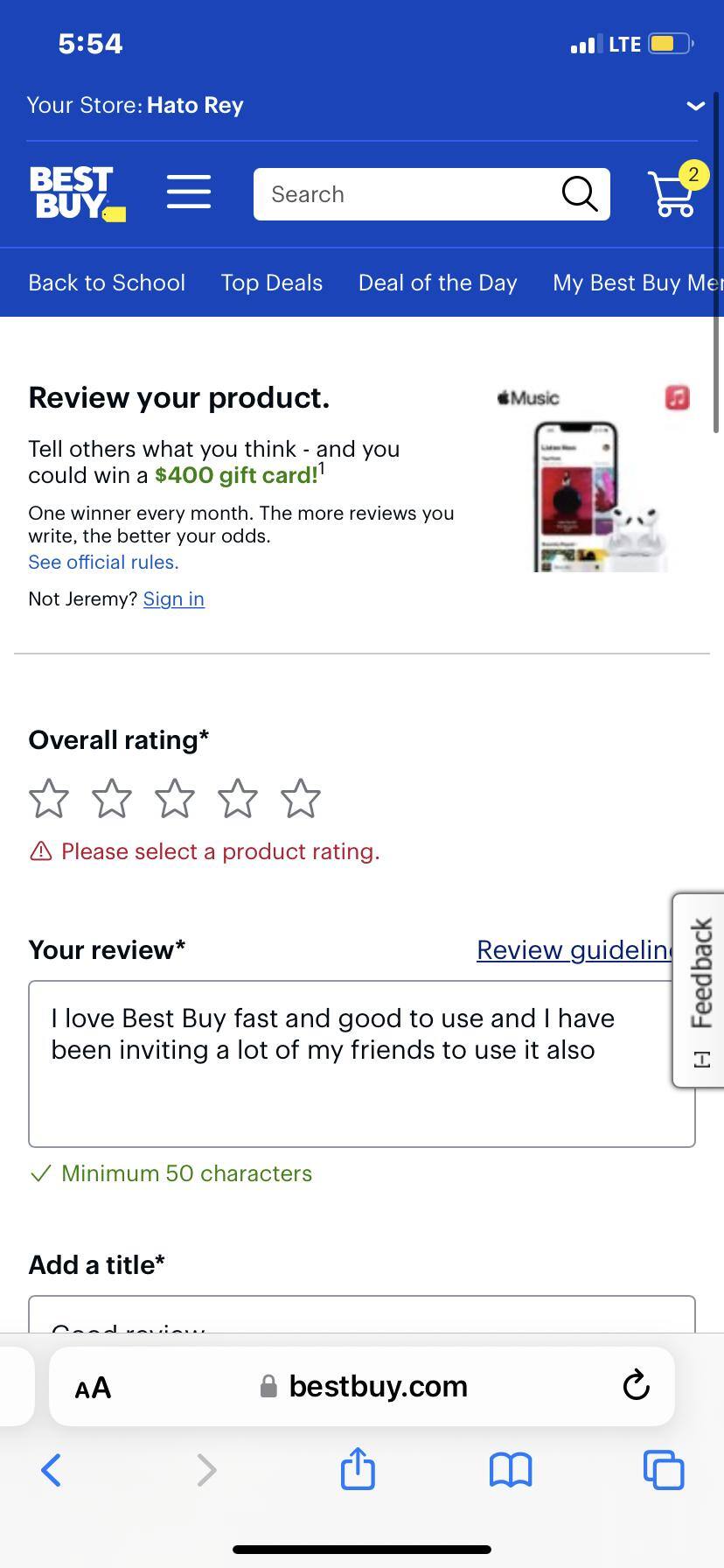Show open Safari tabs

pos(663,1470)
